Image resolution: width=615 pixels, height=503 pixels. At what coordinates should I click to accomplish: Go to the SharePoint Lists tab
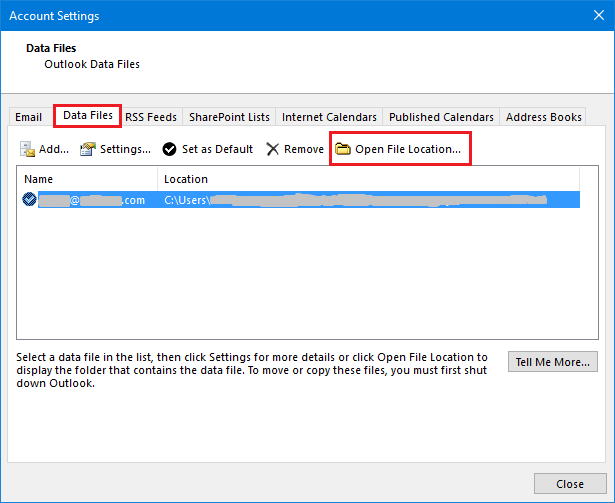(x=229, y=117)
